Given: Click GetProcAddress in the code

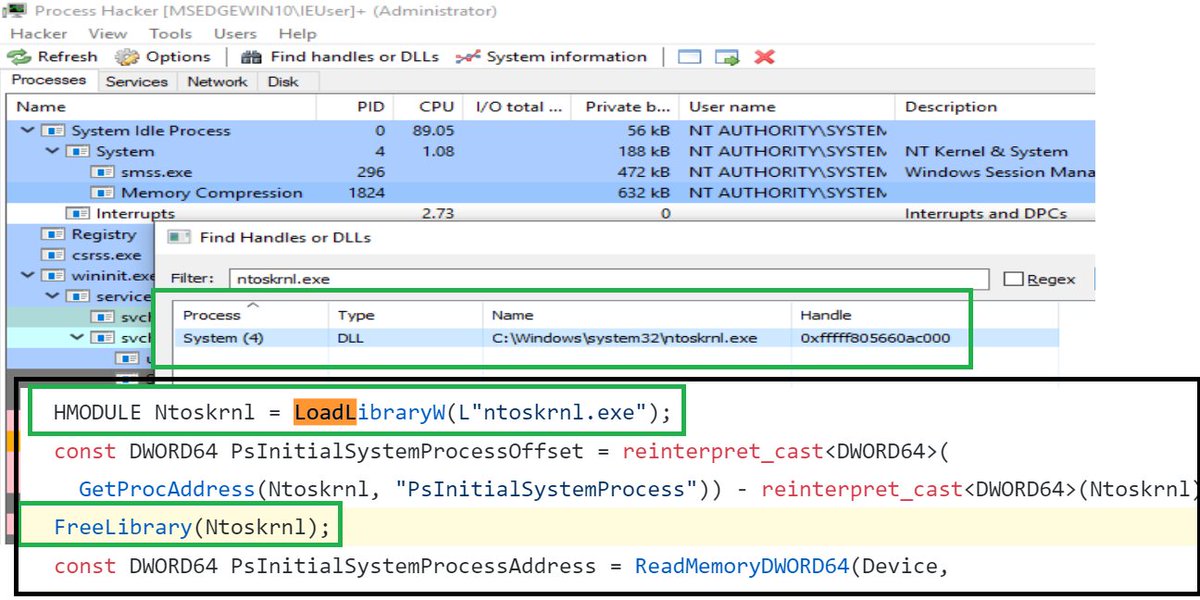Looking at the screenshot, I should pos(166,489).
